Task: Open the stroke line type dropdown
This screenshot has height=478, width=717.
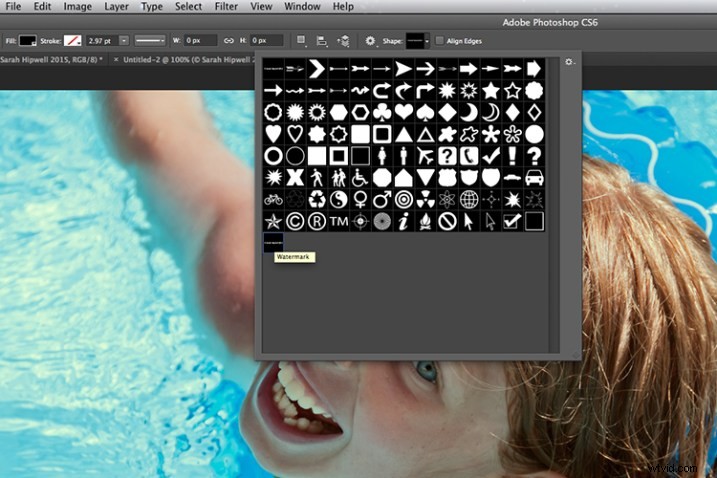Action: click(x=150, y=41)
